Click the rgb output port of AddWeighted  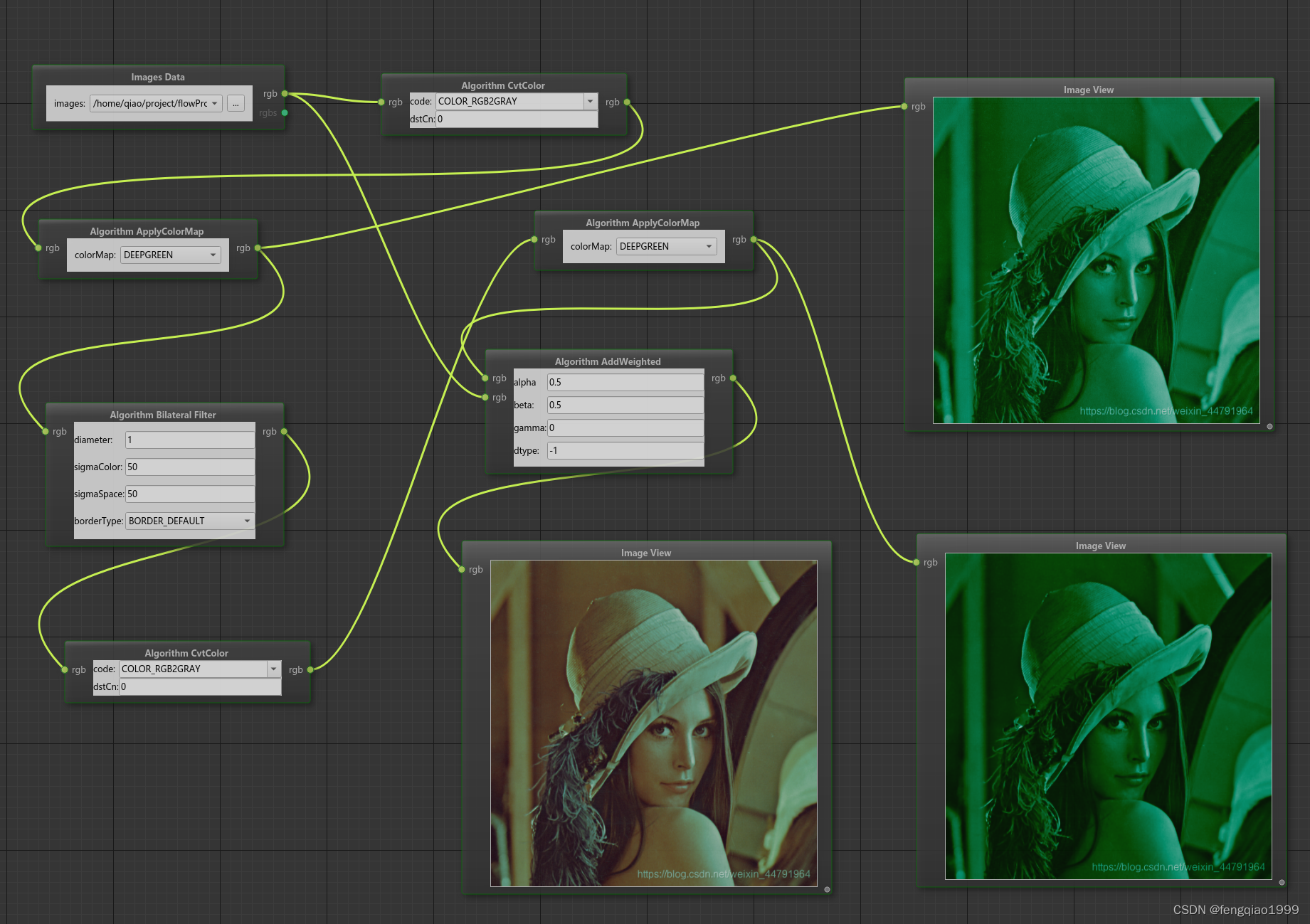733,378
